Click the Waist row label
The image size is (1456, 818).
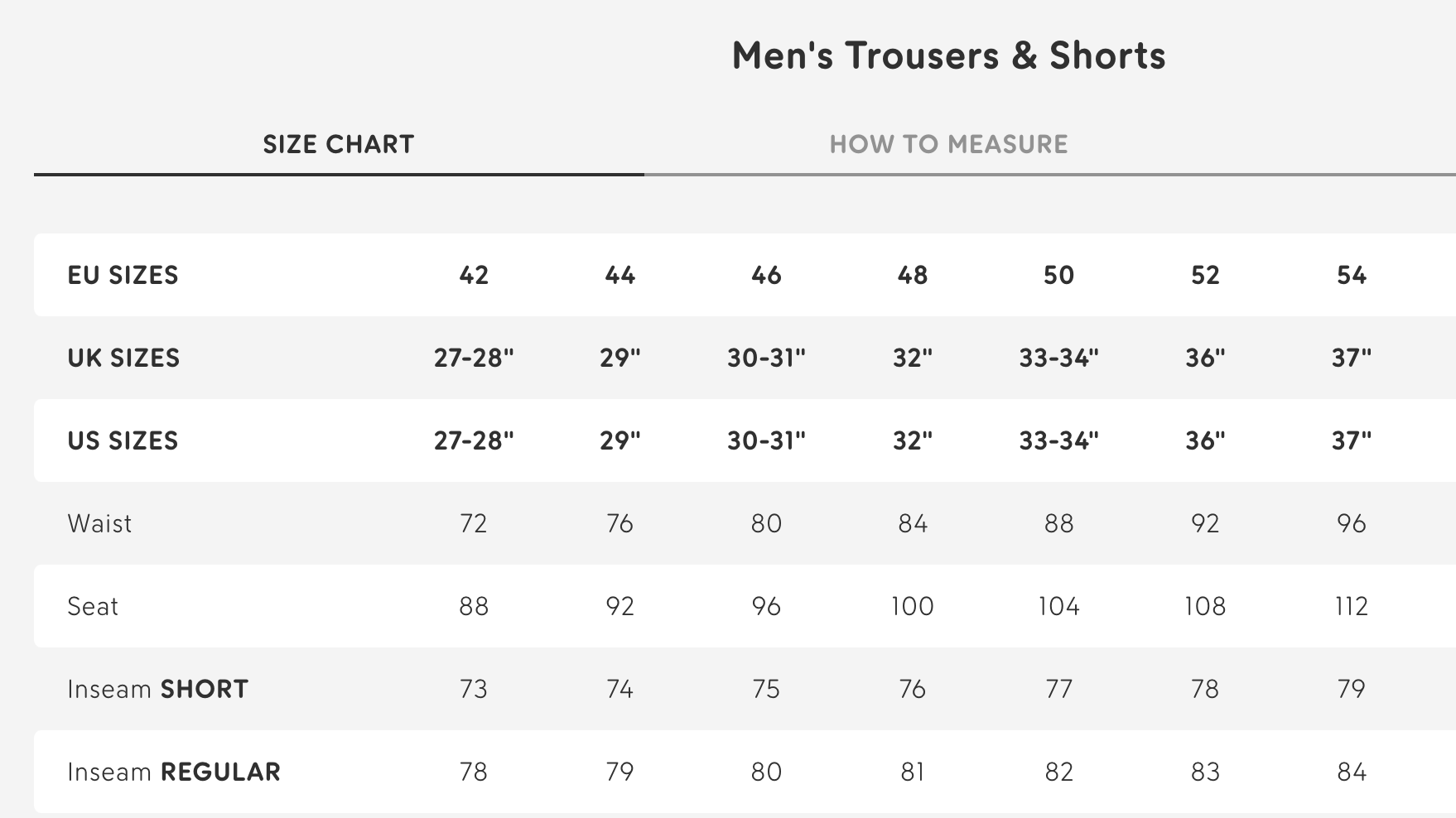pyautogui.click(x=99, y=523)
